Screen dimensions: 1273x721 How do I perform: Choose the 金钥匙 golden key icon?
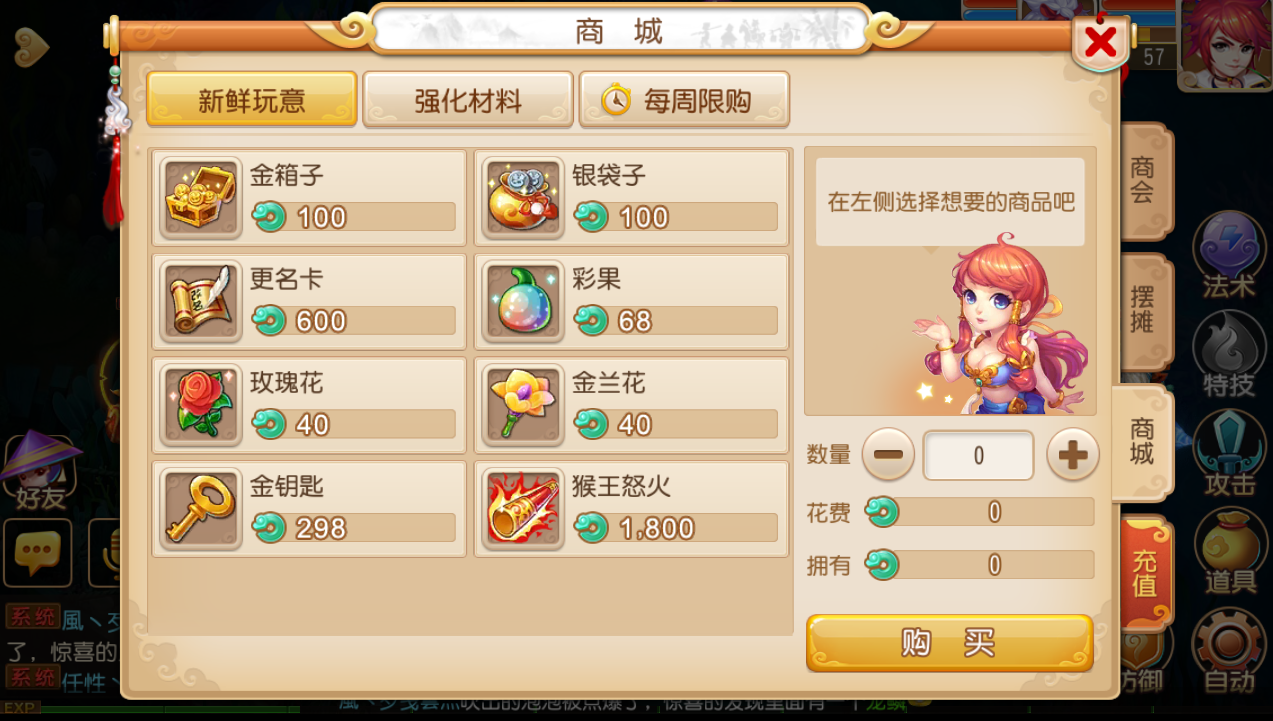pos(202,509)
